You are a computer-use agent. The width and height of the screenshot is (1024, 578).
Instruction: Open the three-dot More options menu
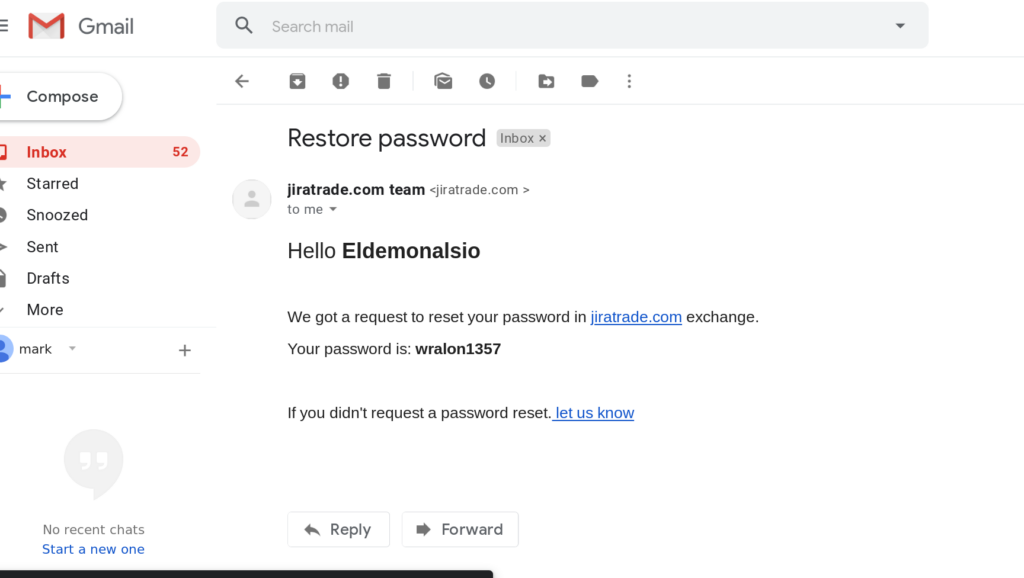tap(629, 81)
